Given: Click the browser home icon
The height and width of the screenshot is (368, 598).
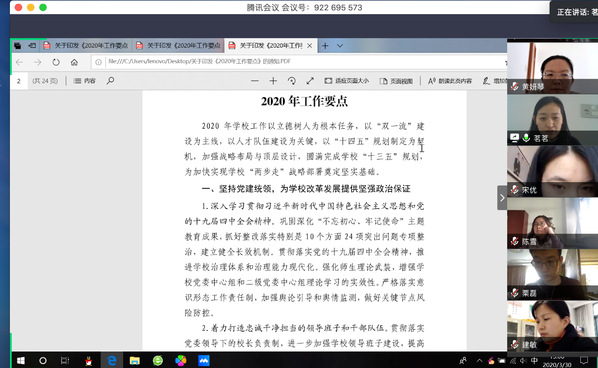Looking at the screenshot, I should 74,62.
